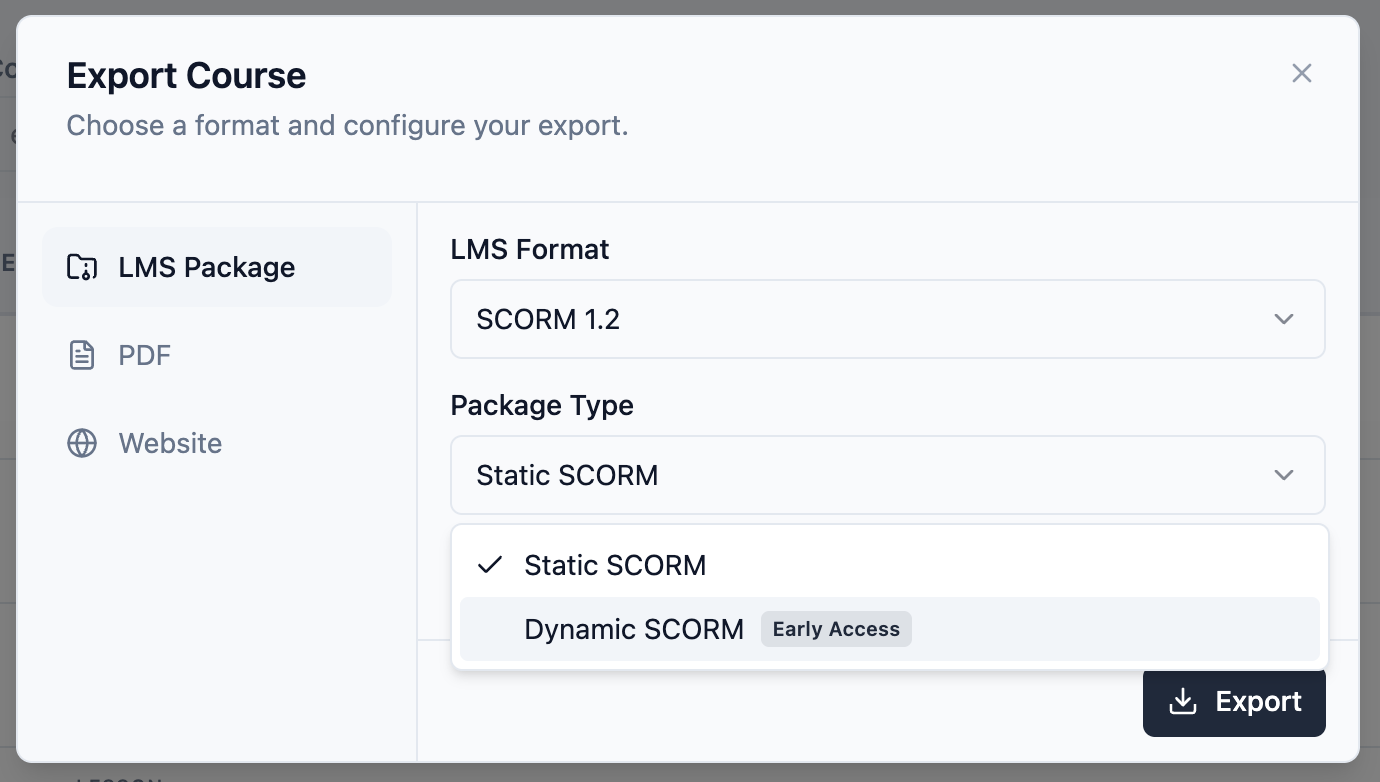The image size is (1380, 782).
Task: Click the Early Access badge
Action: pyautogui.click(x=836, y=629)
